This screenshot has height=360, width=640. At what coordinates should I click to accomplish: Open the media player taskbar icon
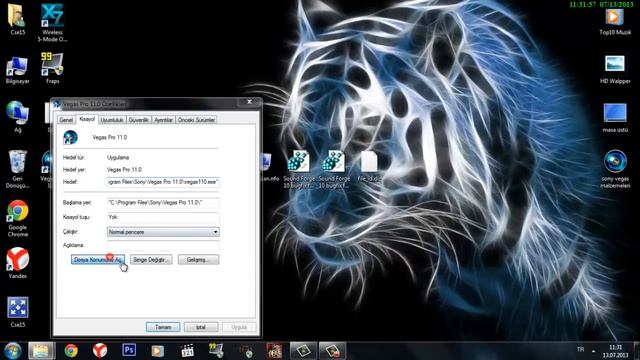pyautogui.click(x=158, y=351)
